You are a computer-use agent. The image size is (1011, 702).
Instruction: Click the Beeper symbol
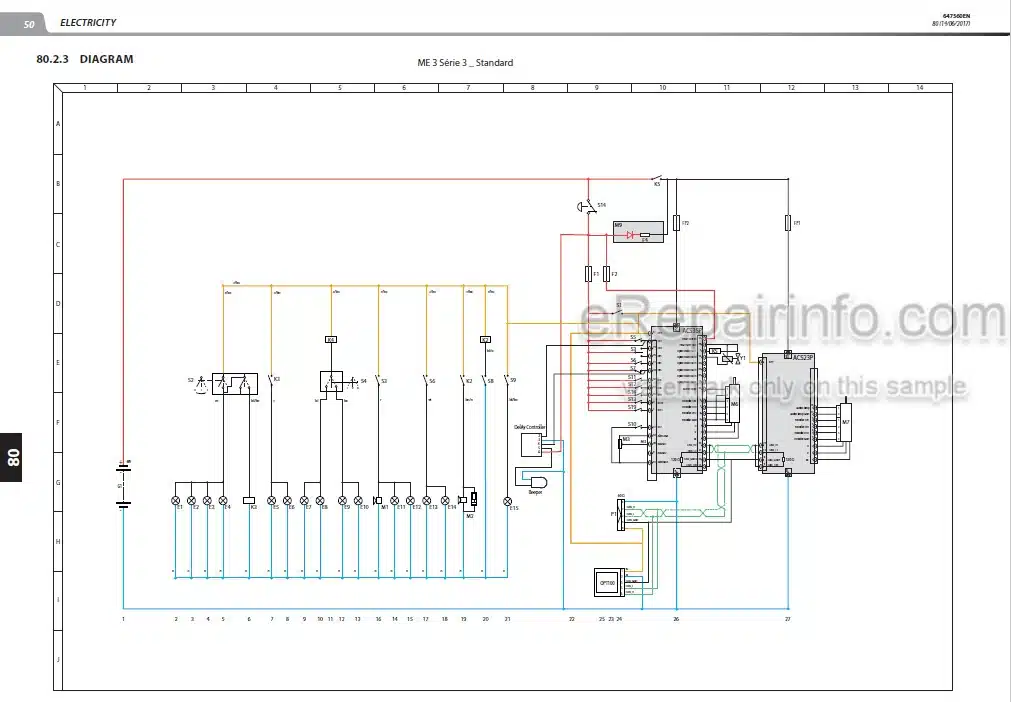point(537,482)
